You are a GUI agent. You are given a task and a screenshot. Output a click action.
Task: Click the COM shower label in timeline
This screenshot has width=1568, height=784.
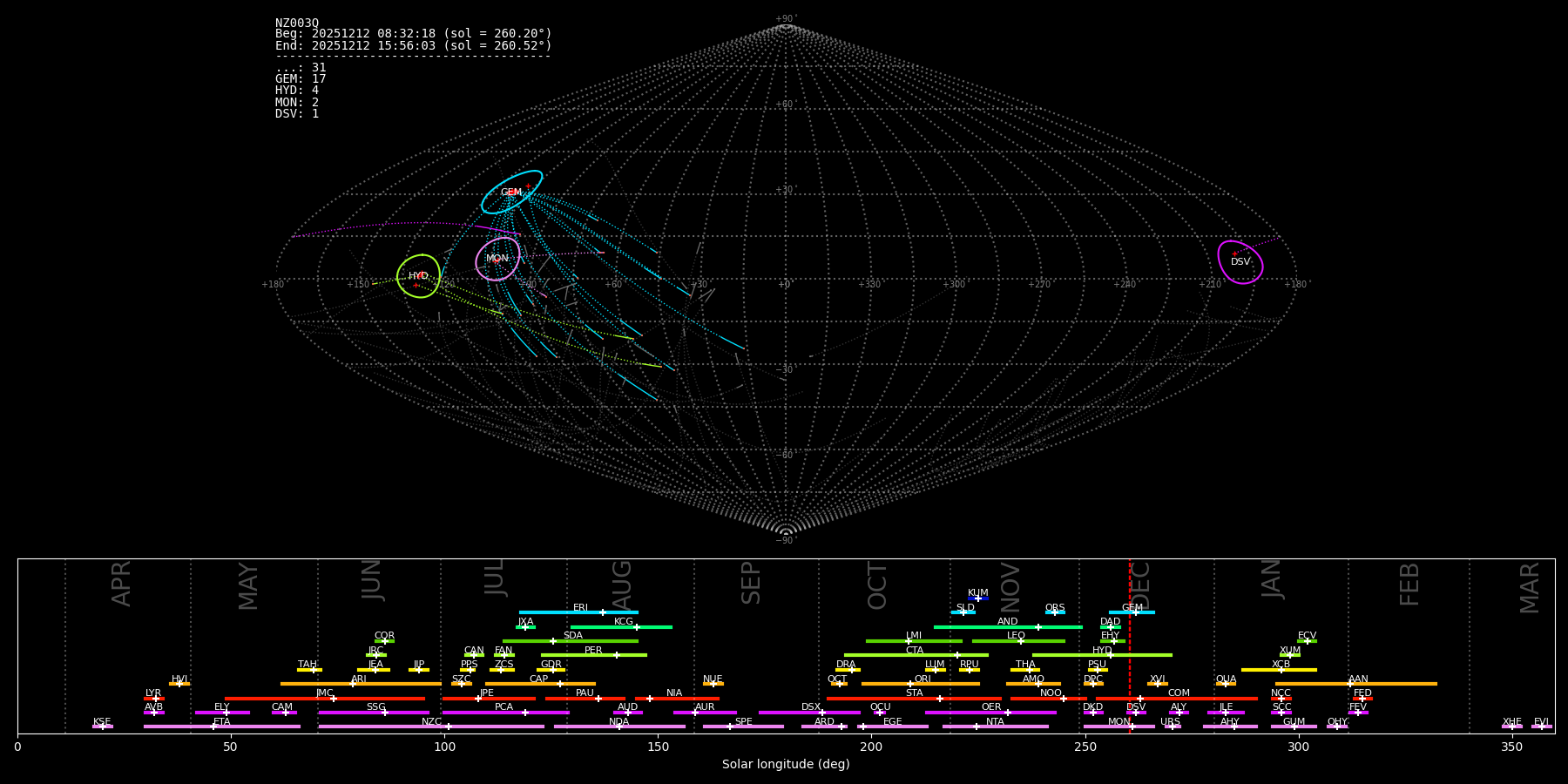[1179, 693]
